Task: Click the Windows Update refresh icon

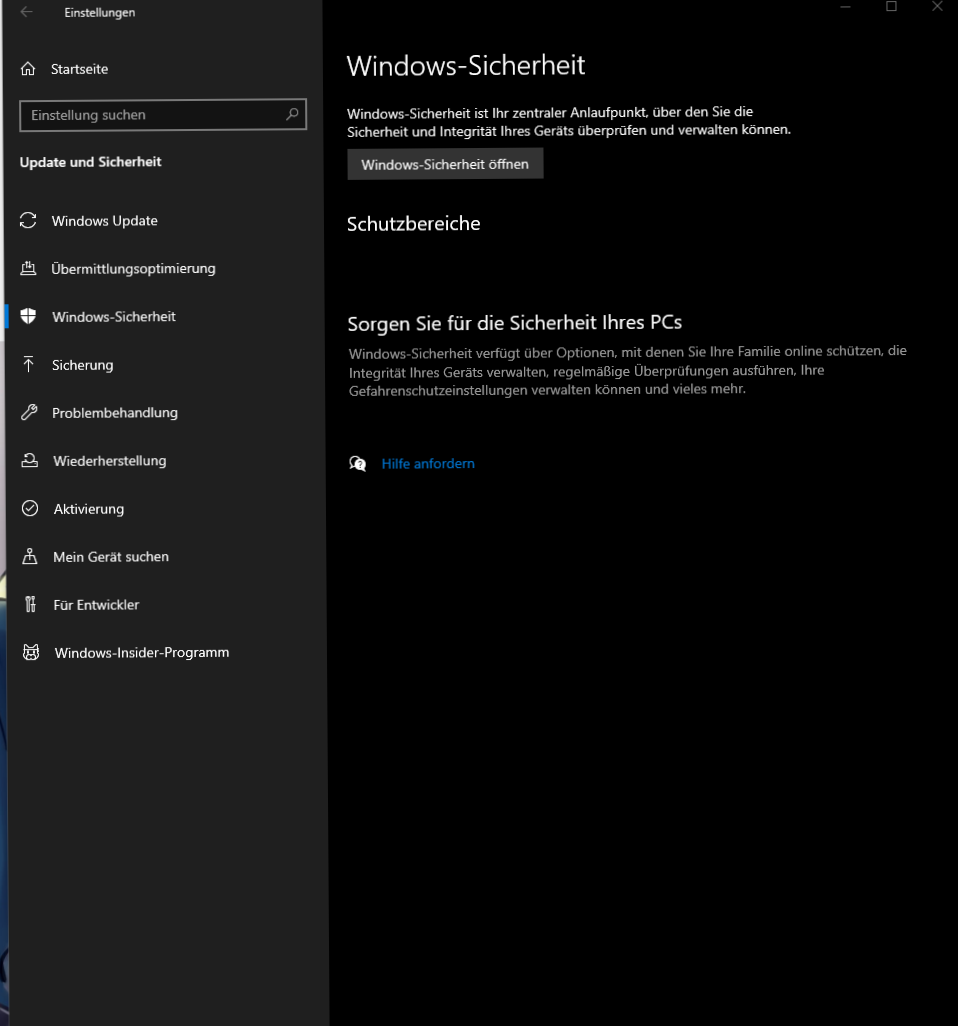Action: [28, 221]
